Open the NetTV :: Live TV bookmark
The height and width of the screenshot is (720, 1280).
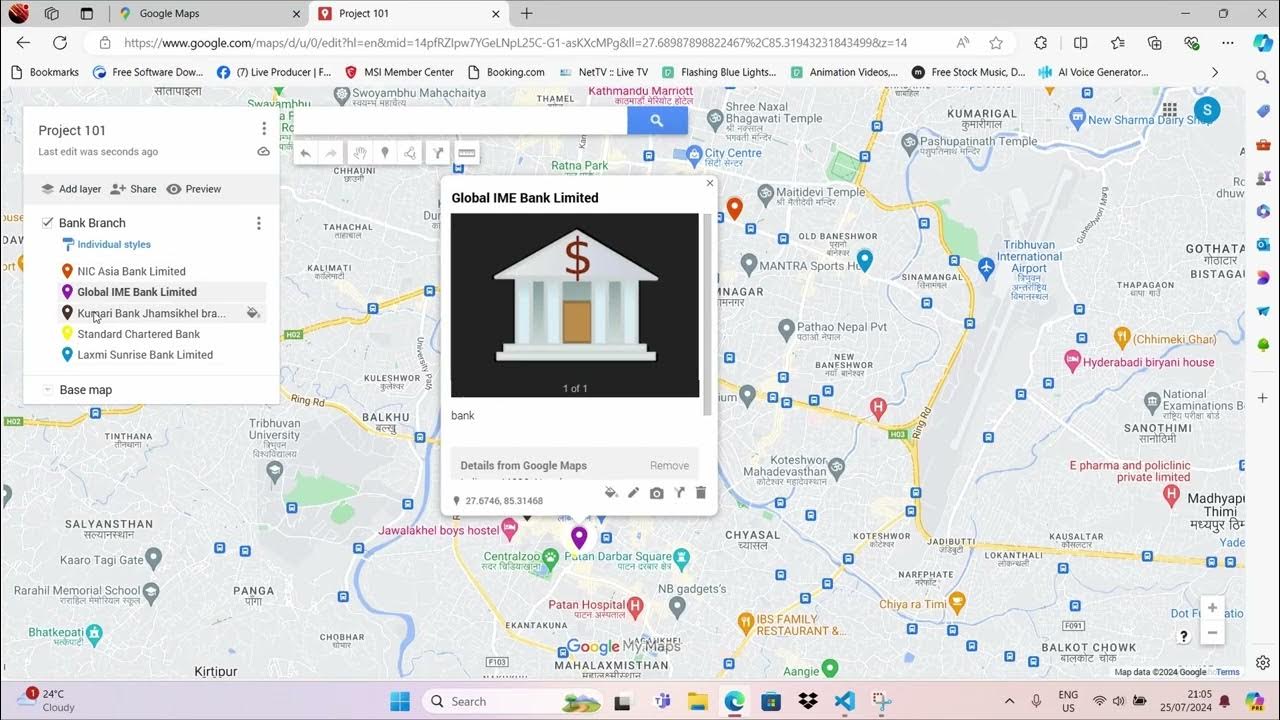pos(603,72)
